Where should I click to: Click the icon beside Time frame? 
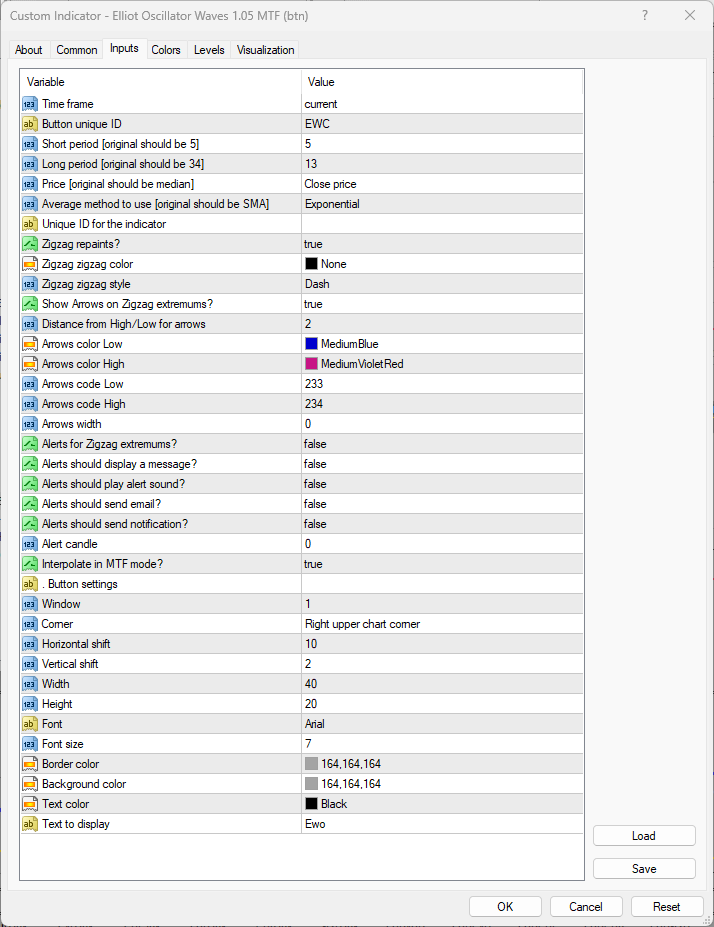[x=30, y=104]
